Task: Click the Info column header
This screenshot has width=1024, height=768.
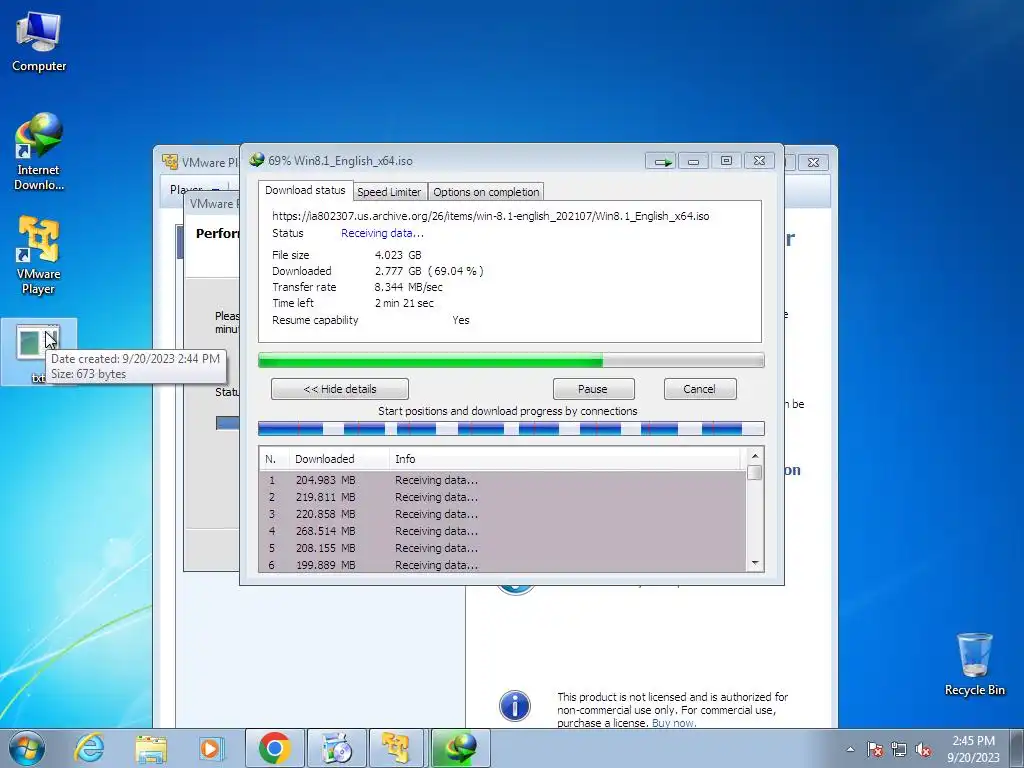Action: [567, 459]
